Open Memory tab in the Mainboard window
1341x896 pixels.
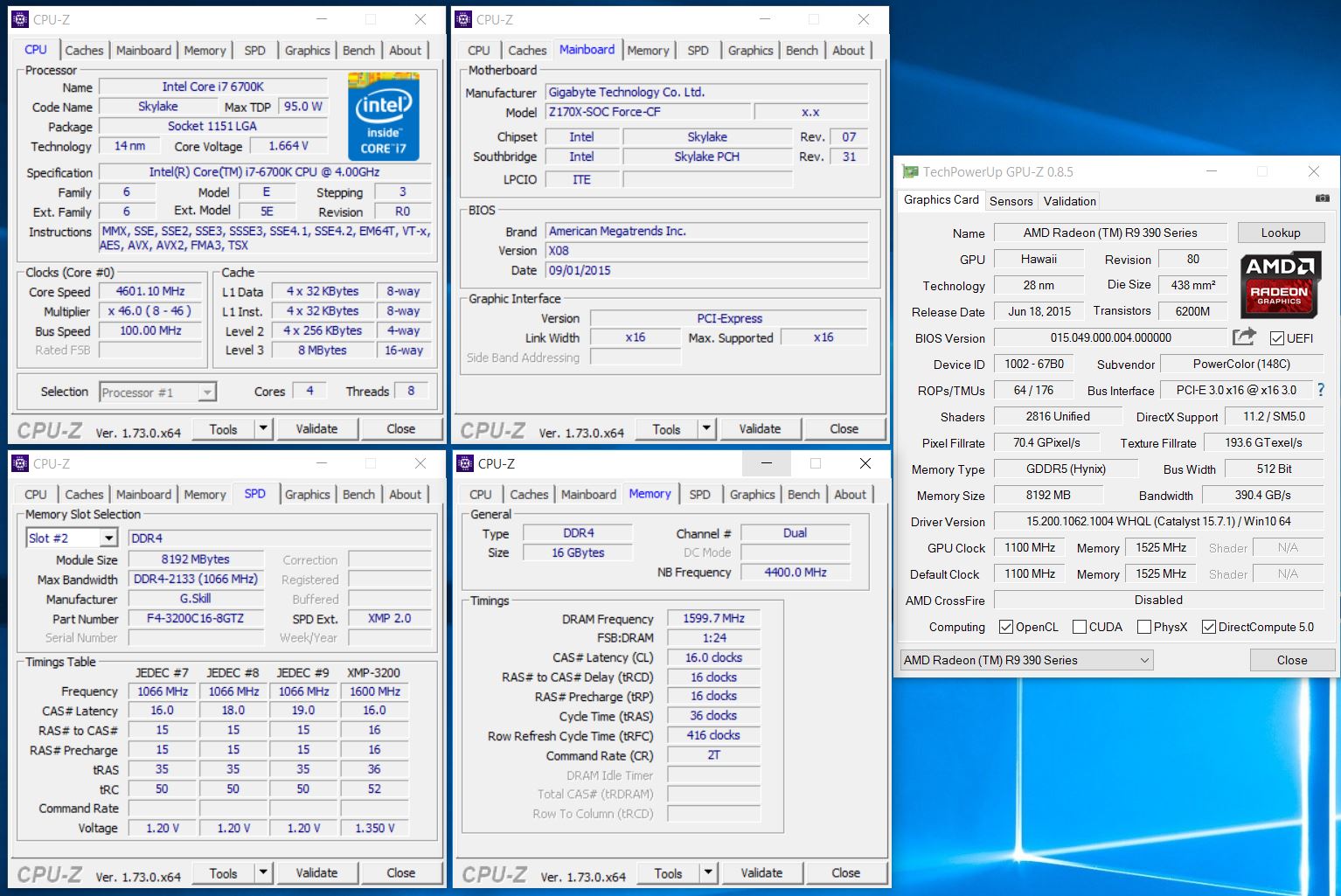coord(648,50)
